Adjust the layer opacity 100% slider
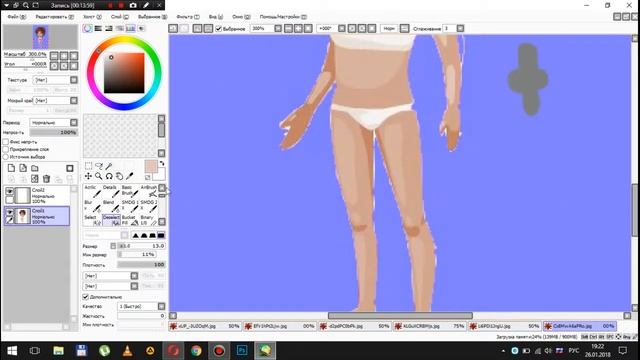The width and height of the screenshot is (640, 360). [53, 132]
